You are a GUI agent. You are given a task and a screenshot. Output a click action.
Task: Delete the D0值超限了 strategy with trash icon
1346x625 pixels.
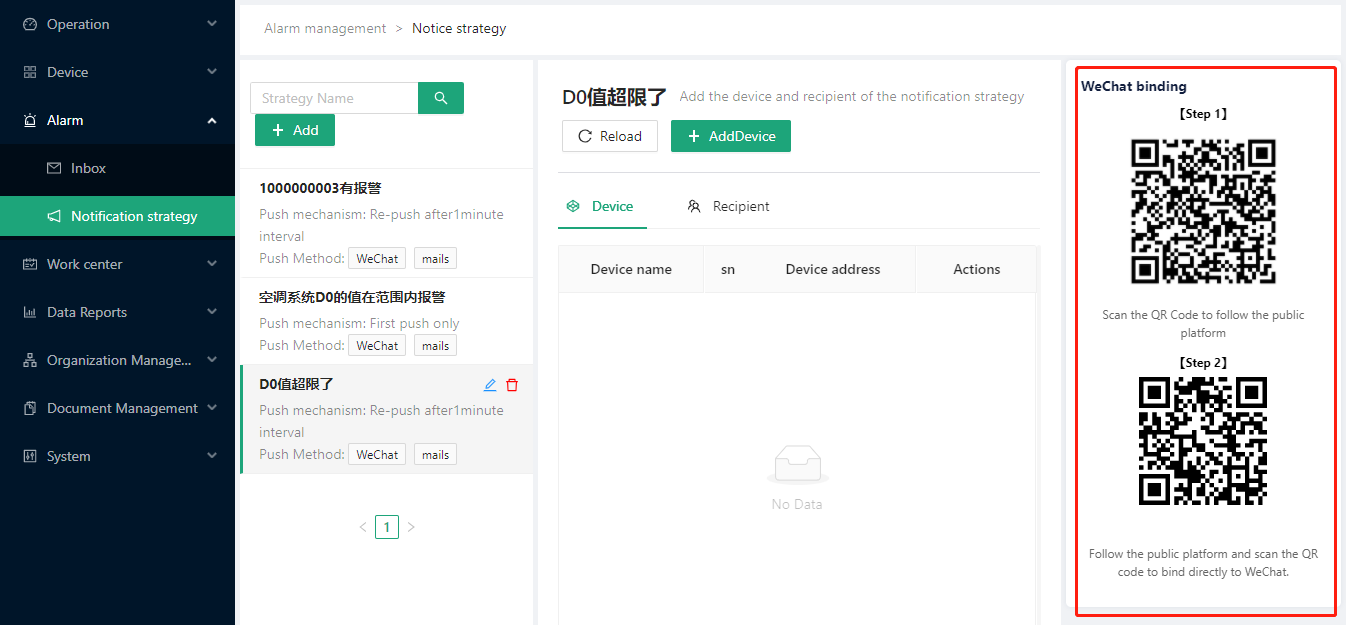[x=512, y=385]
